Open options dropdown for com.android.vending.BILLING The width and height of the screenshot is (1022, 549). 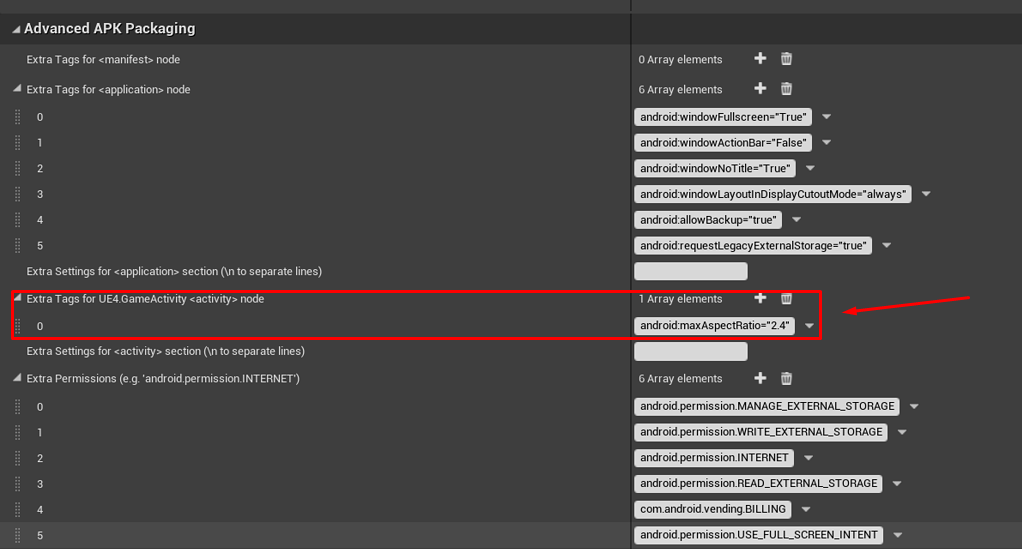(x=806, y=509)
